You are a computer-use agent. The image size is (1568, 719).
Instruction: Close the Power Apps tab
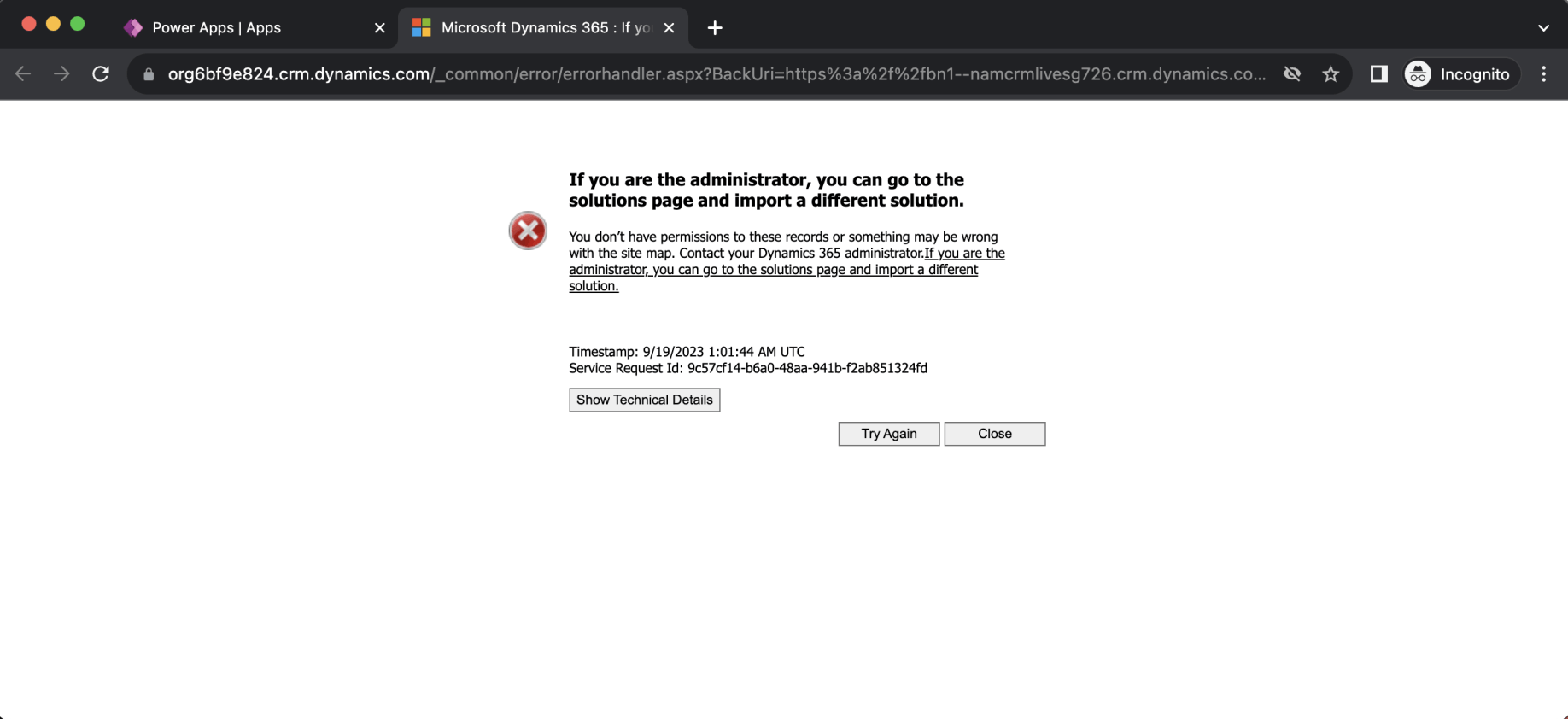pos(380,28)
